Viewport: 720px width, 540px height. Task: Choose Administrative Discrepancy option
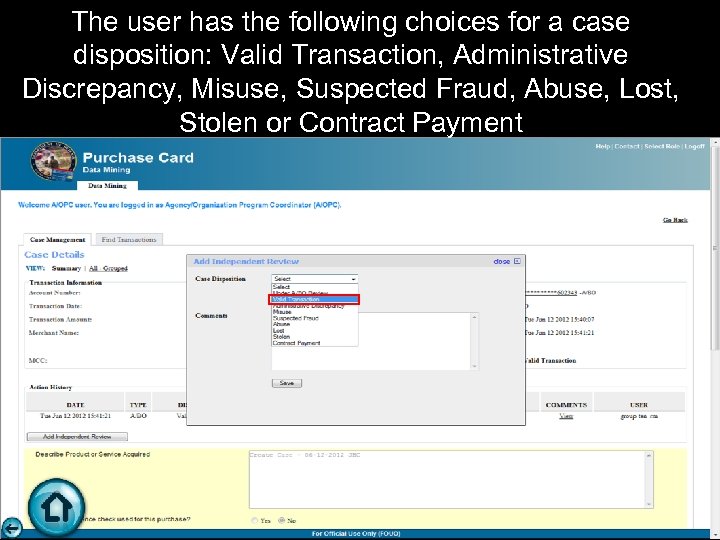click(315, 306)
